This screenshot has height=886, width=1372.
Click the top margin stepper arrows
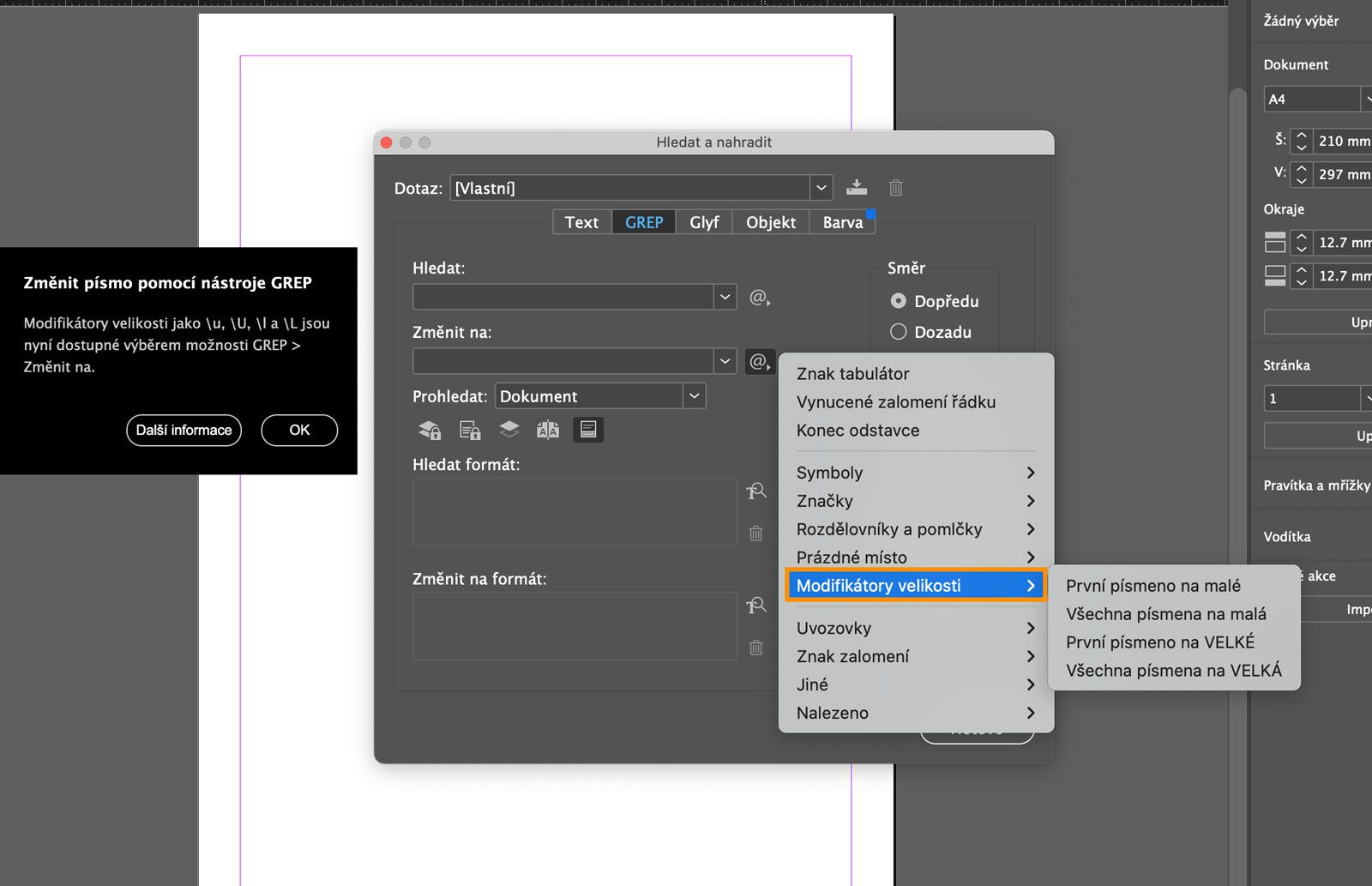1302,242
